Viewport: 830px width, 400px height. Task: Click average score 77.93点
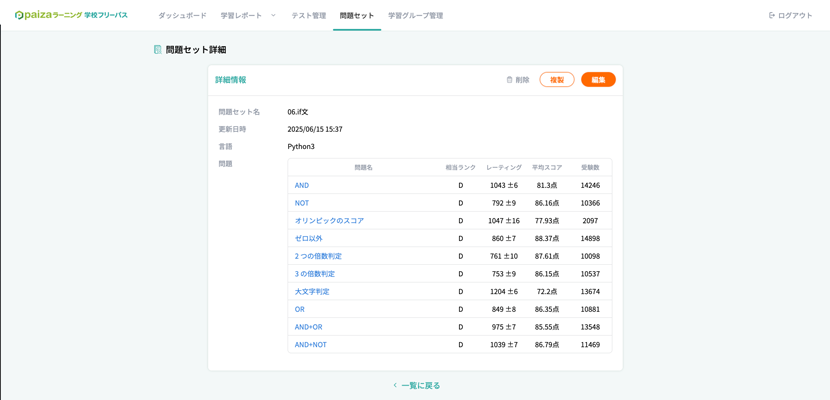pyautogui.click(x=547, y=221)
